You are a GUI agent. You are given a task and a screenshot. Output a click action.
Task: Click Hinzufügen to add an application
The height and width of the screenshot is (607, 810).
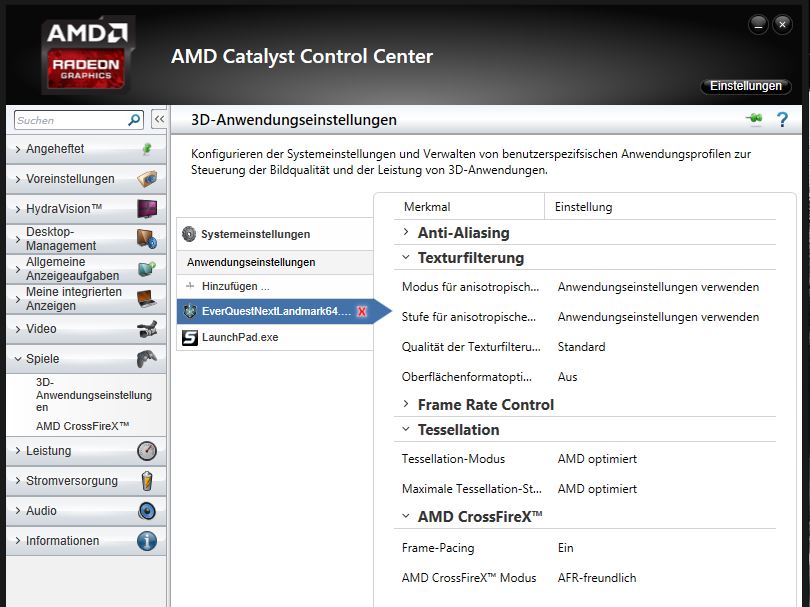[x=274, y=286]
